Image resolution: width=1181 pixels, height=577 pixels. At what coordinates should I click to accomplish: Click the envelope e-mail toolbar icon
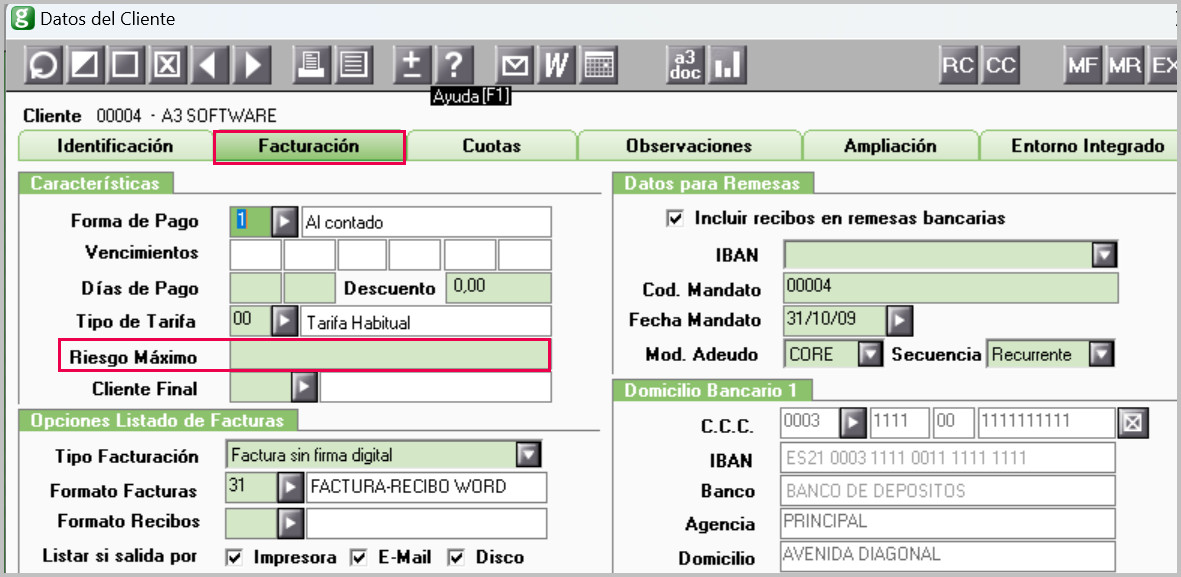(514, 66)
